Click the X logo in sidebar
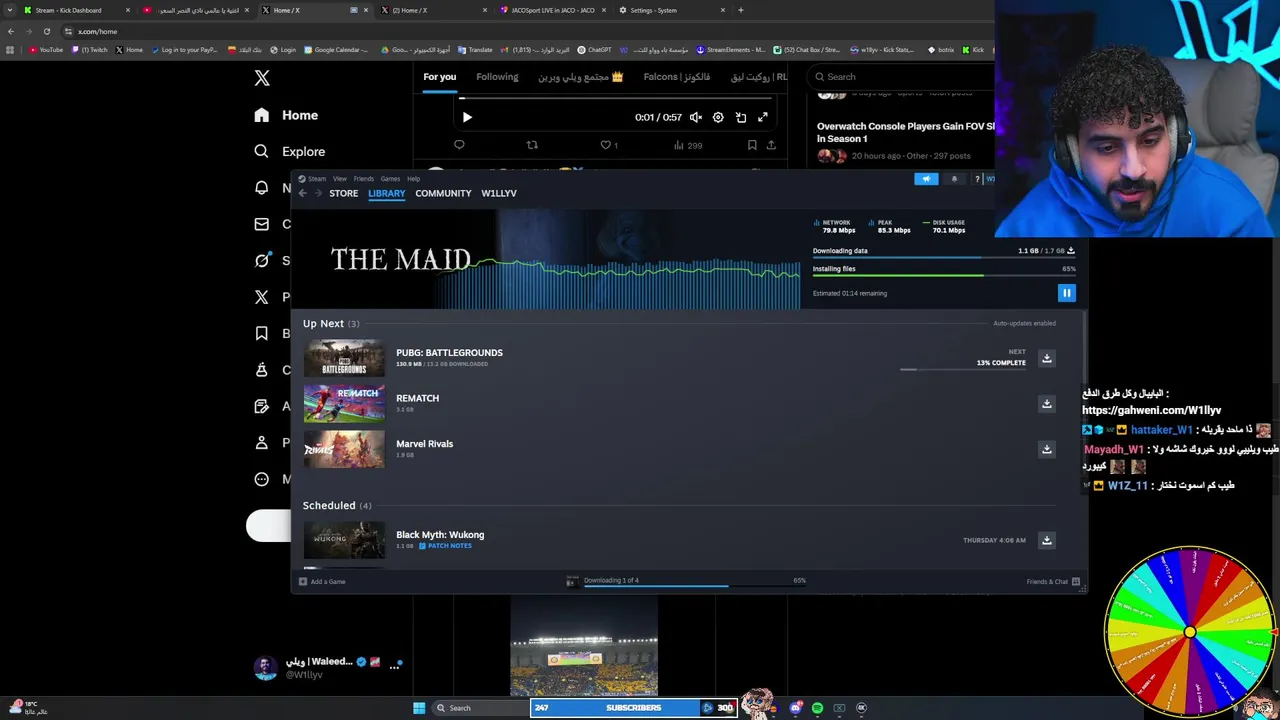The width and height of the screenshot is (1280, 720). [262, 78]
